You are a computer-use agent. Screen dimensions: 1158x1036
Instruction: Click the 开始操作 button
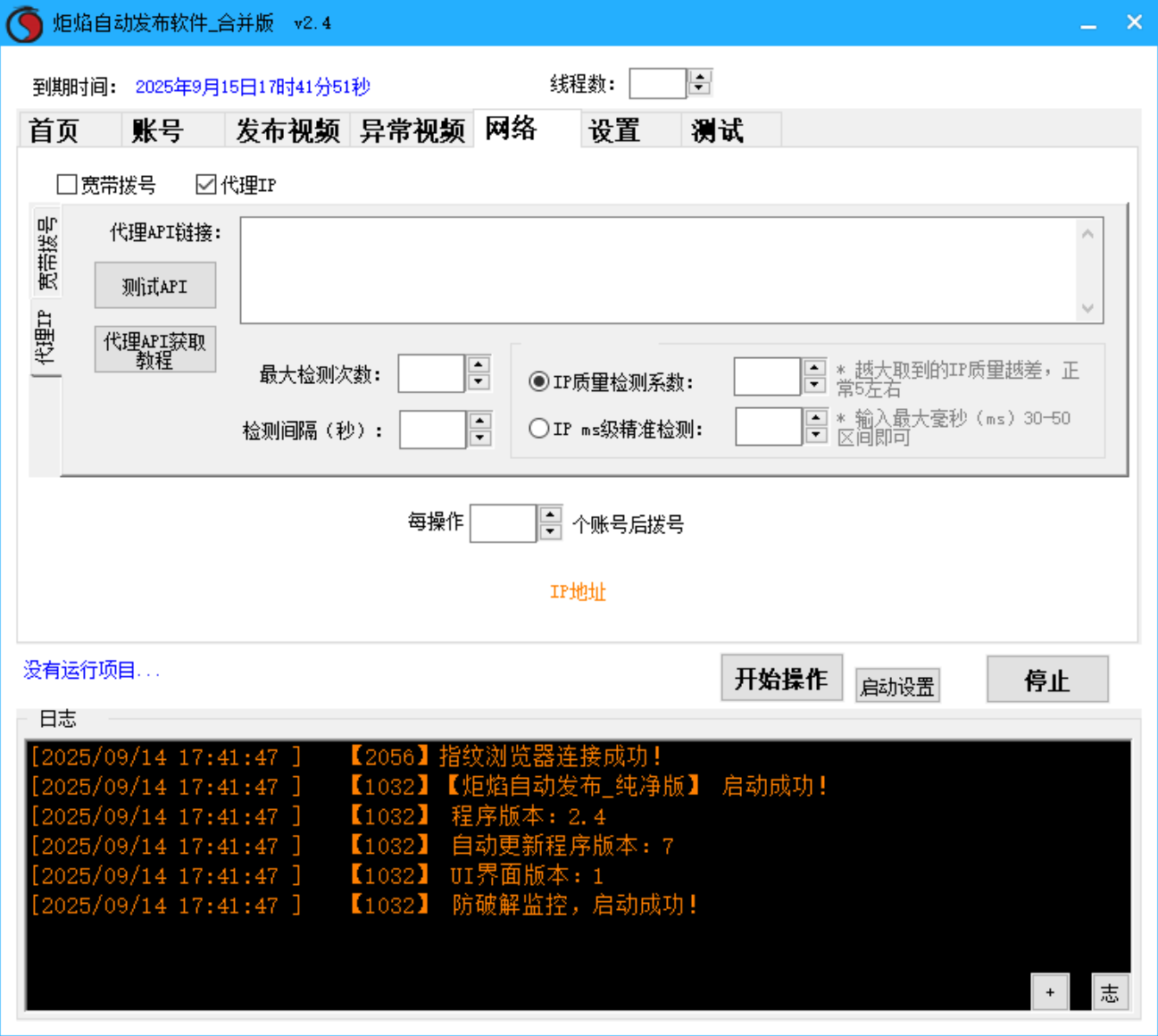point(781,680)
